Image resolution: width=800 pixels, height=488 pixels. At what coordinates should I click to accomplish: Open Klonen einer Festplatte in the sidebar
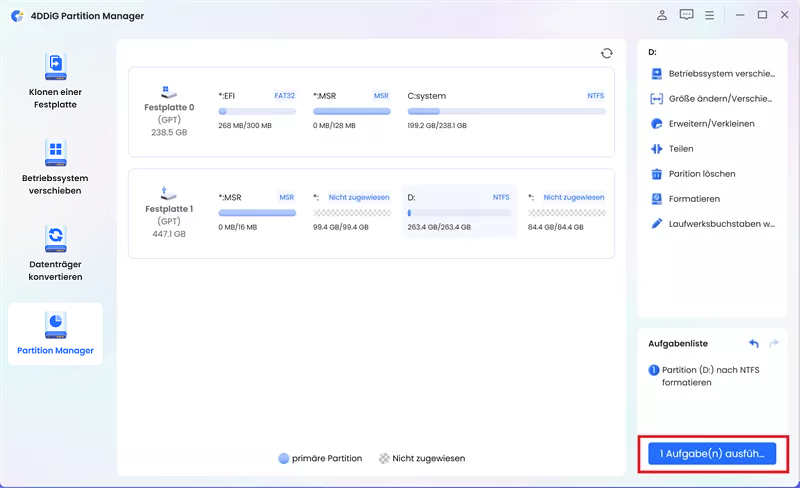pos(55,81)
